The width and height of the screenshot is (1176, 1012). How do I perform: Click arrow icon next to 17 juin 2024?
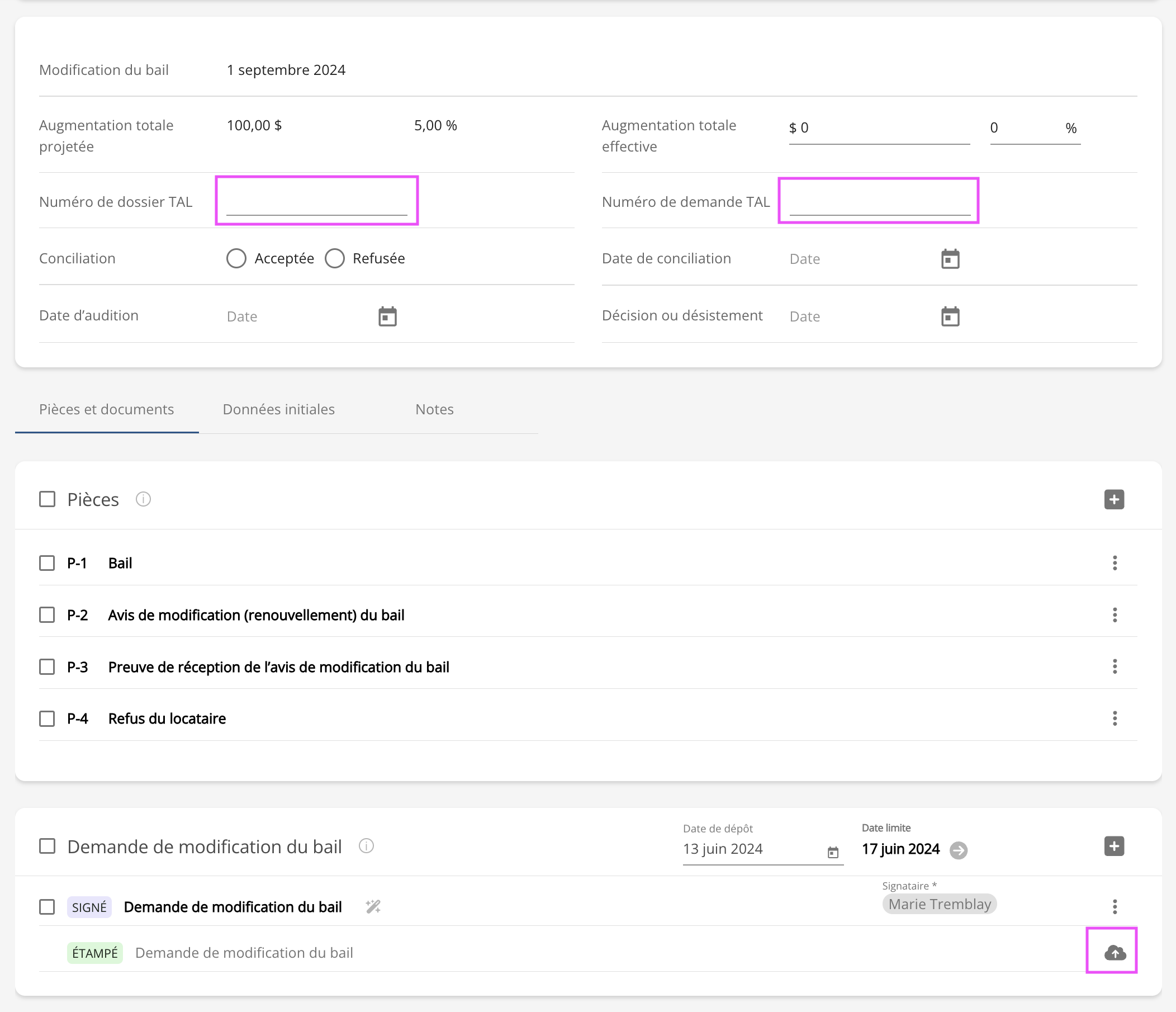[959, 850]
